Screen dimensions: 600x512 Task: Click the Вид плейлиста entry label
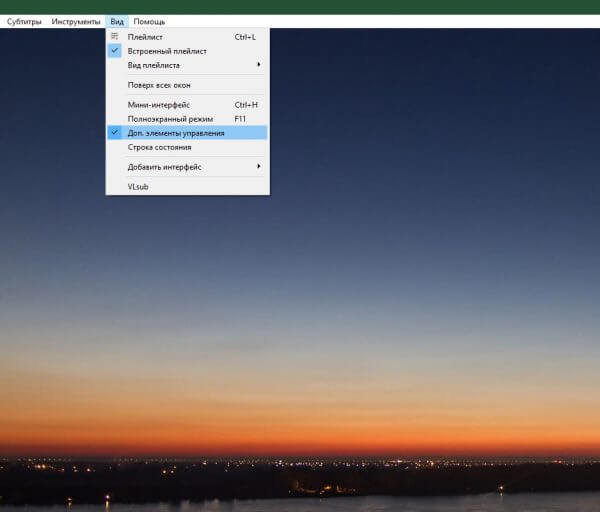point(153,65)
